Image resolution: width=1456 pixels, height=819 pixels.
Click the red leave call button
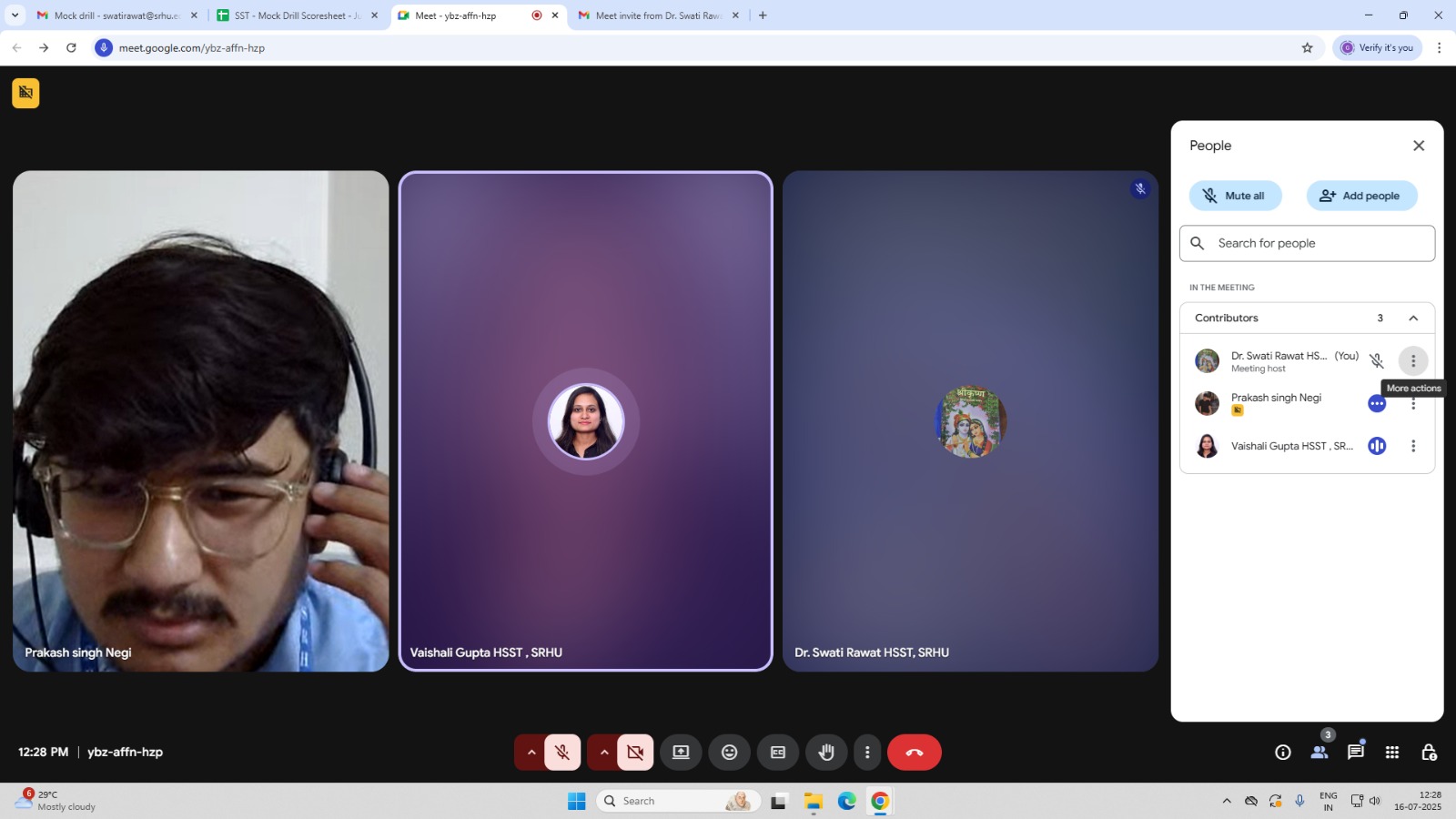click(x=914, y=753)
